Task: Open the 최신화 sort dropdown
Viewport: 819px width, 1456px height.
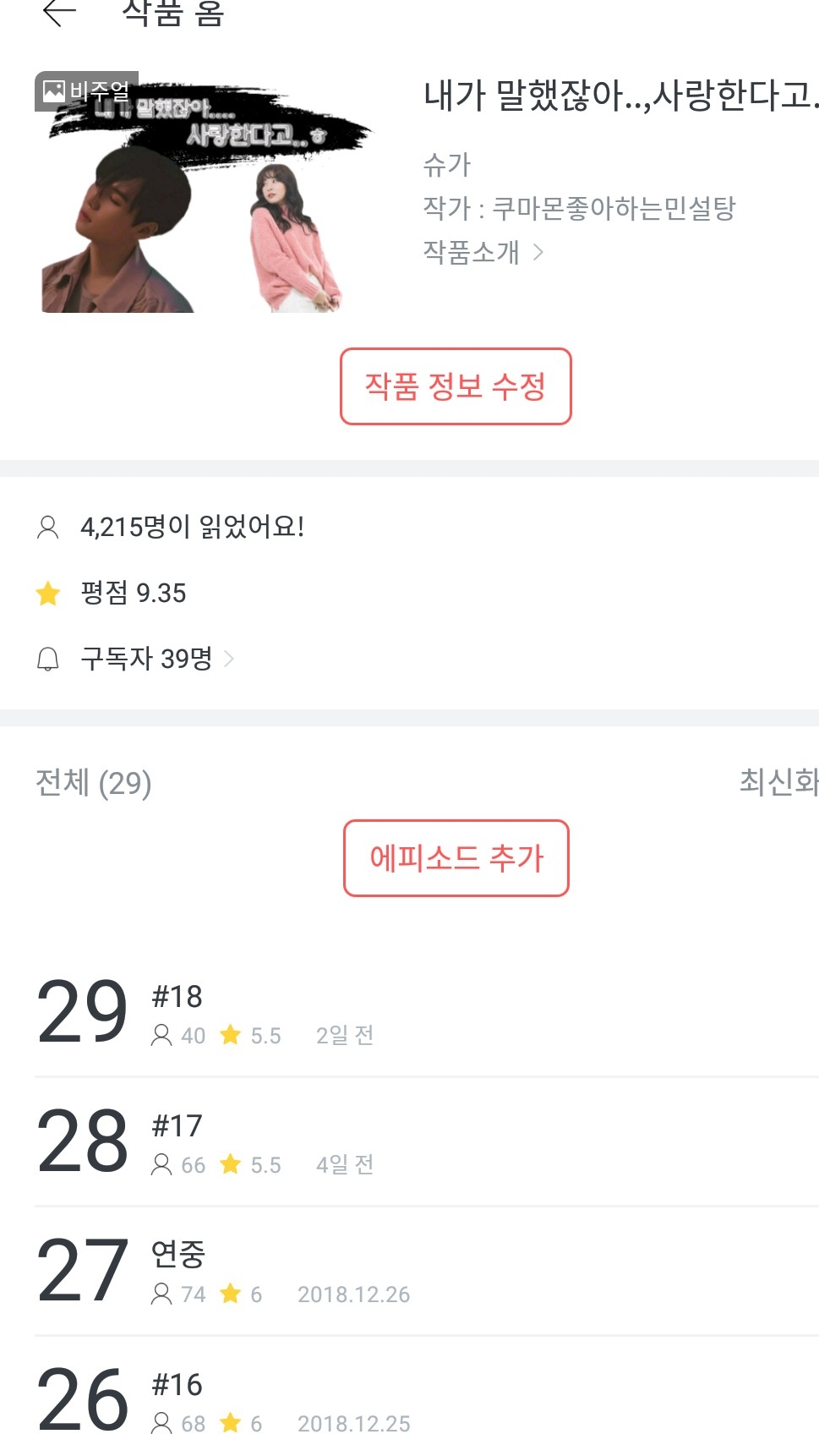Action: (778, 782)
